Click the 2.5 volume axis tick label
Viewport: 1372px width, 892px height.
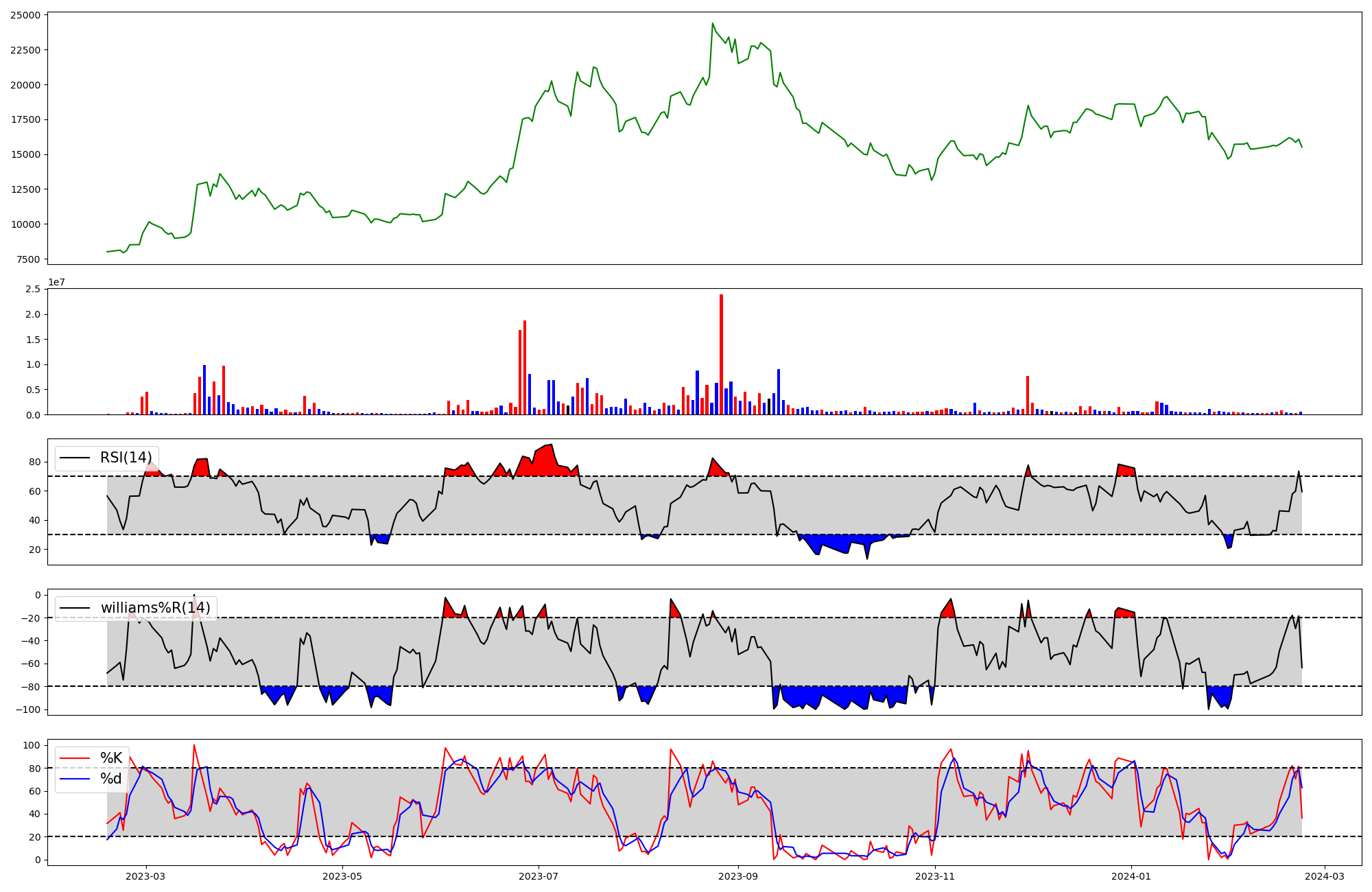click(33, 290)
